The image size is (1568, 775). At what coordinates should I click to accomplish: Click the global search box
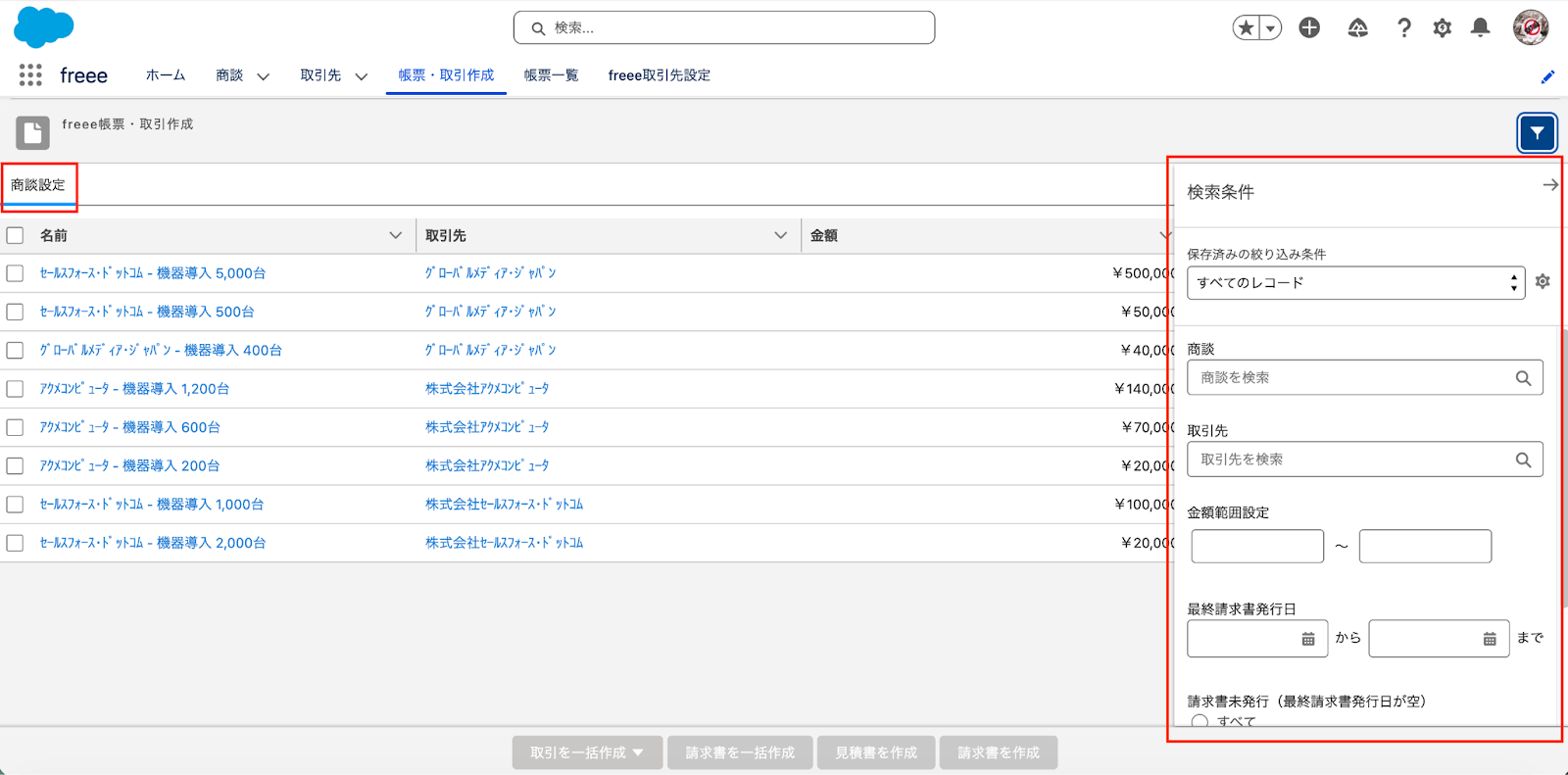724,28
